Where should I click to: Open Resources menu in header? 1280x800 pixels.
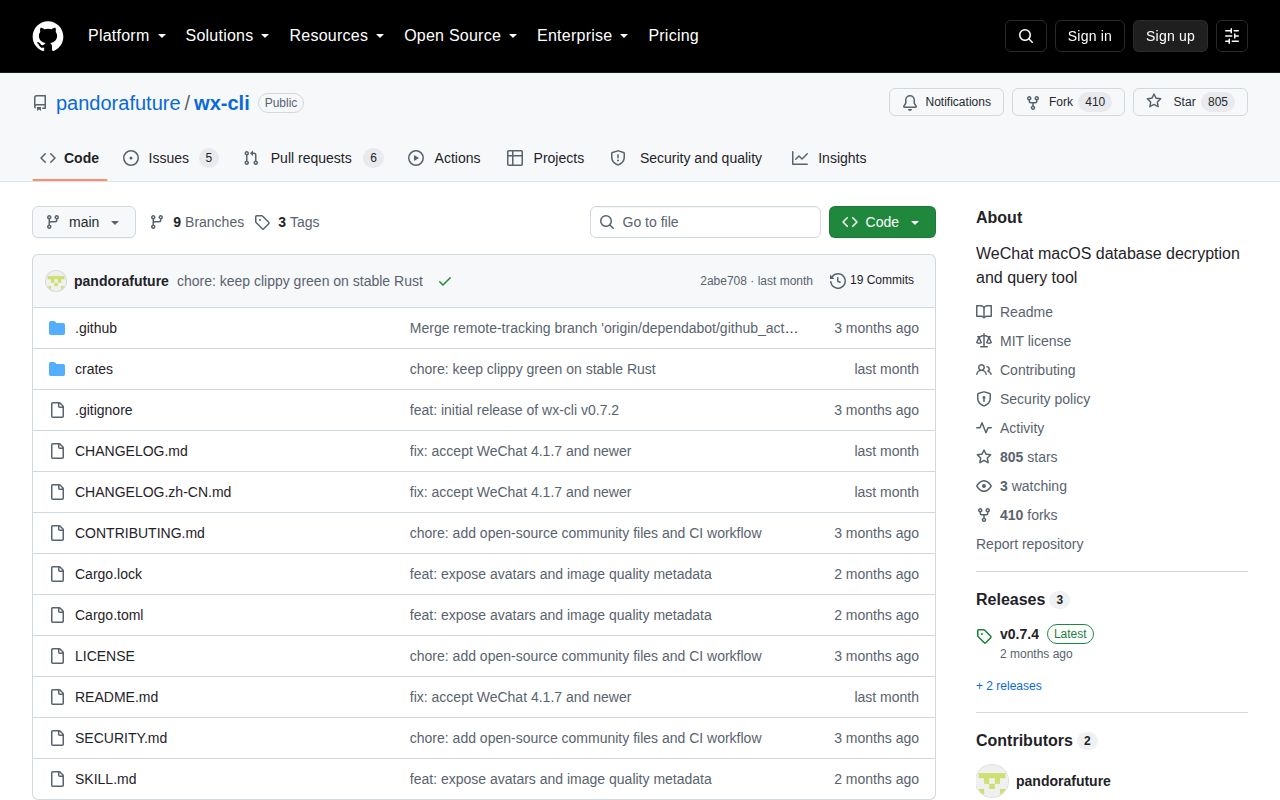click(x=337, y=36)
